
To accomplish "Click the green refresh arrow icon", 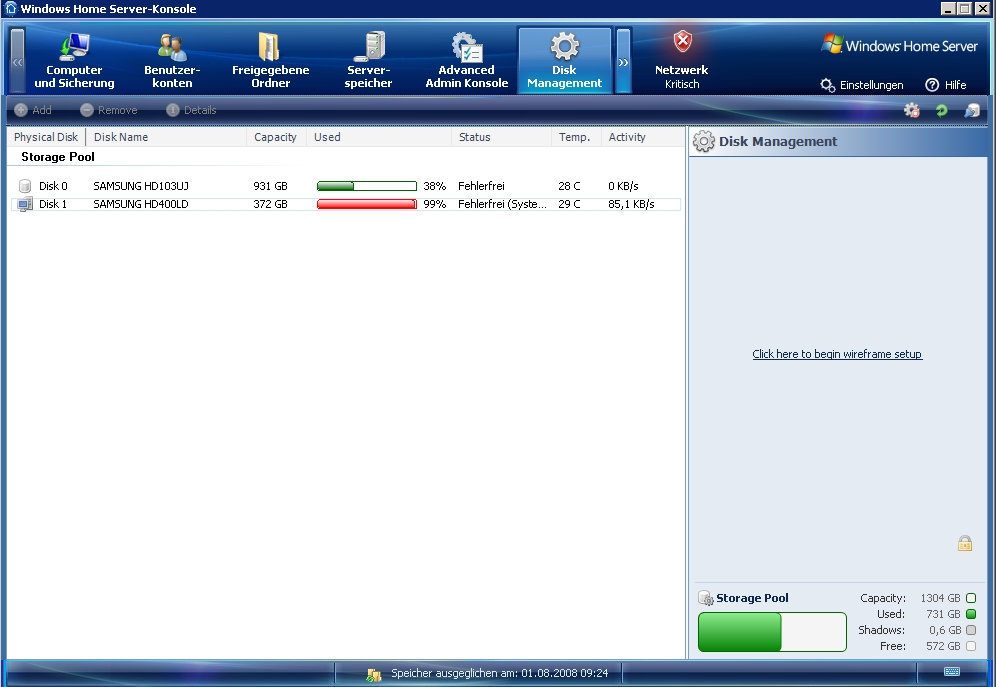I will [x=941, y=110].
